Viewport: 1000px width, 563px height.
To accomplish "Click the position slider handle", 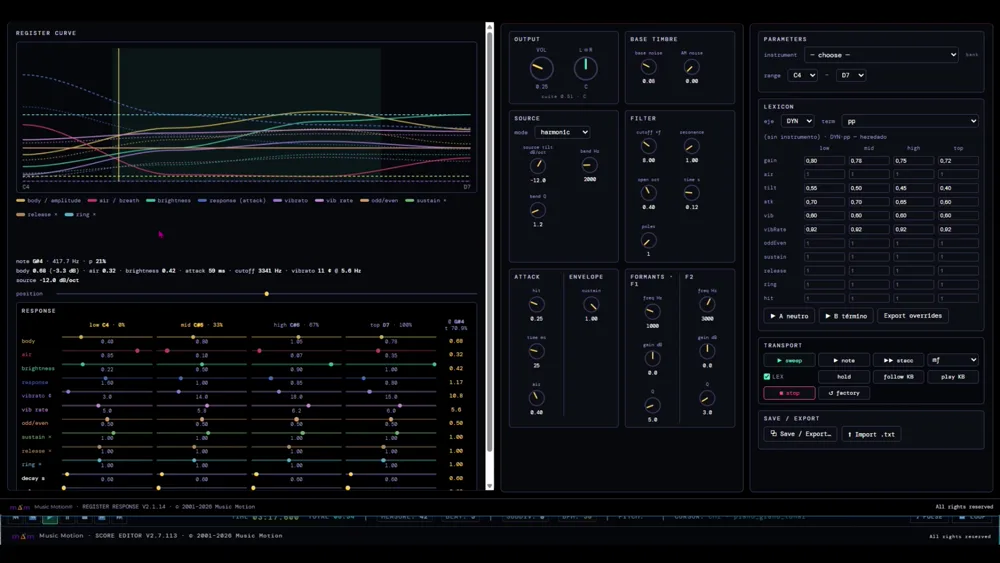I will 267,294.
